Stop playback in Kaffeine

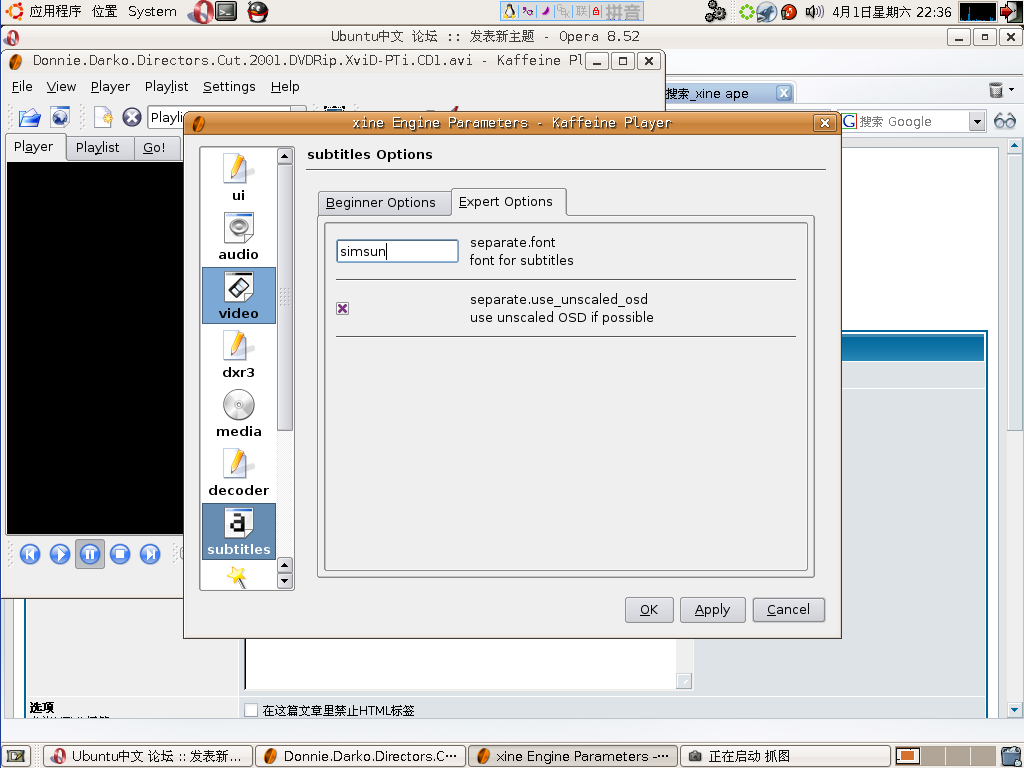coord(120,554)
